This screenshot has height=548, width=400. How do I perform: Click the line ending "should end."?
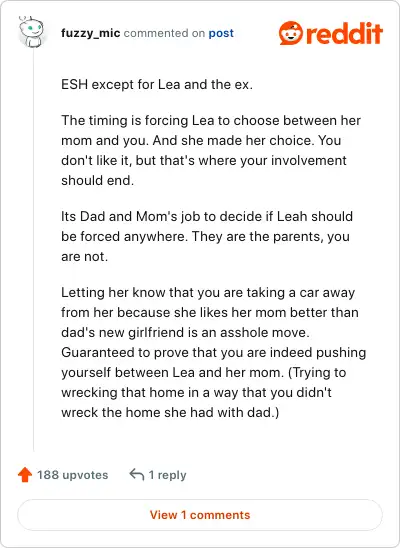[97, 180]
